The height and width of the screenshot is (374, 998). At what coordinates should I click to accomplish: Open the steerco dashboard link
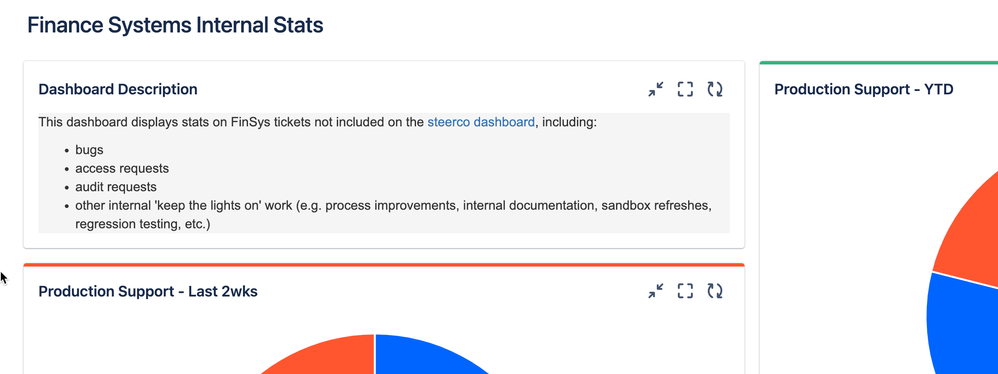click(481, 122)
